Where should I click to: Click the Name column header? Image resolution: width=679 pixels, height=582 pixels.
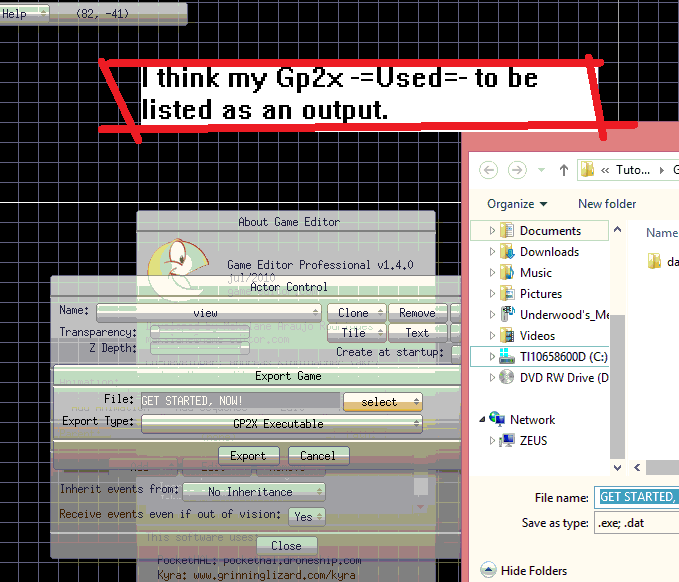point(661,233)
